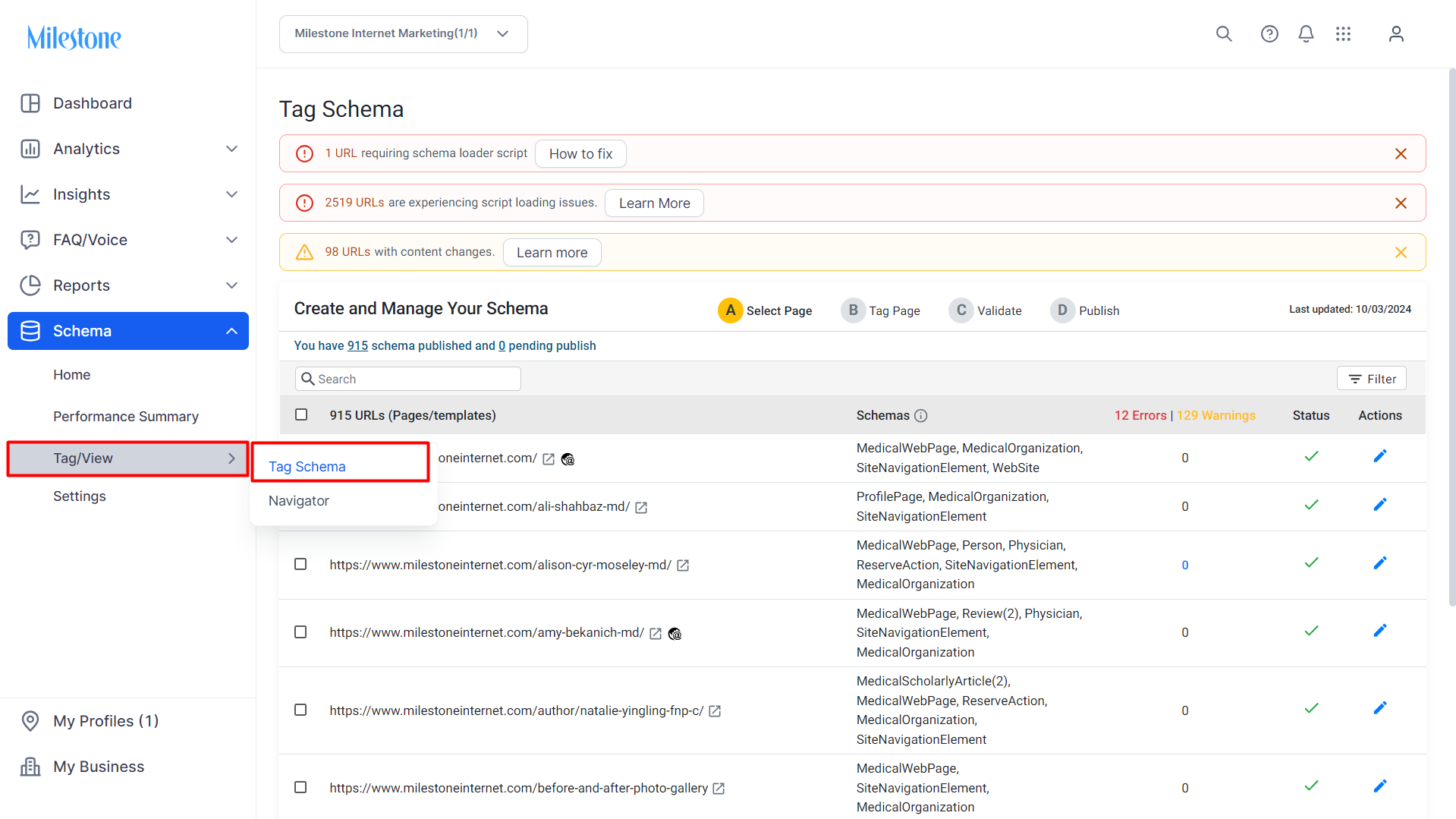1456x819 pixels.
Task: Edit the before-and-after-photo-gallery row schema
Action: [x=1380, y=786]
